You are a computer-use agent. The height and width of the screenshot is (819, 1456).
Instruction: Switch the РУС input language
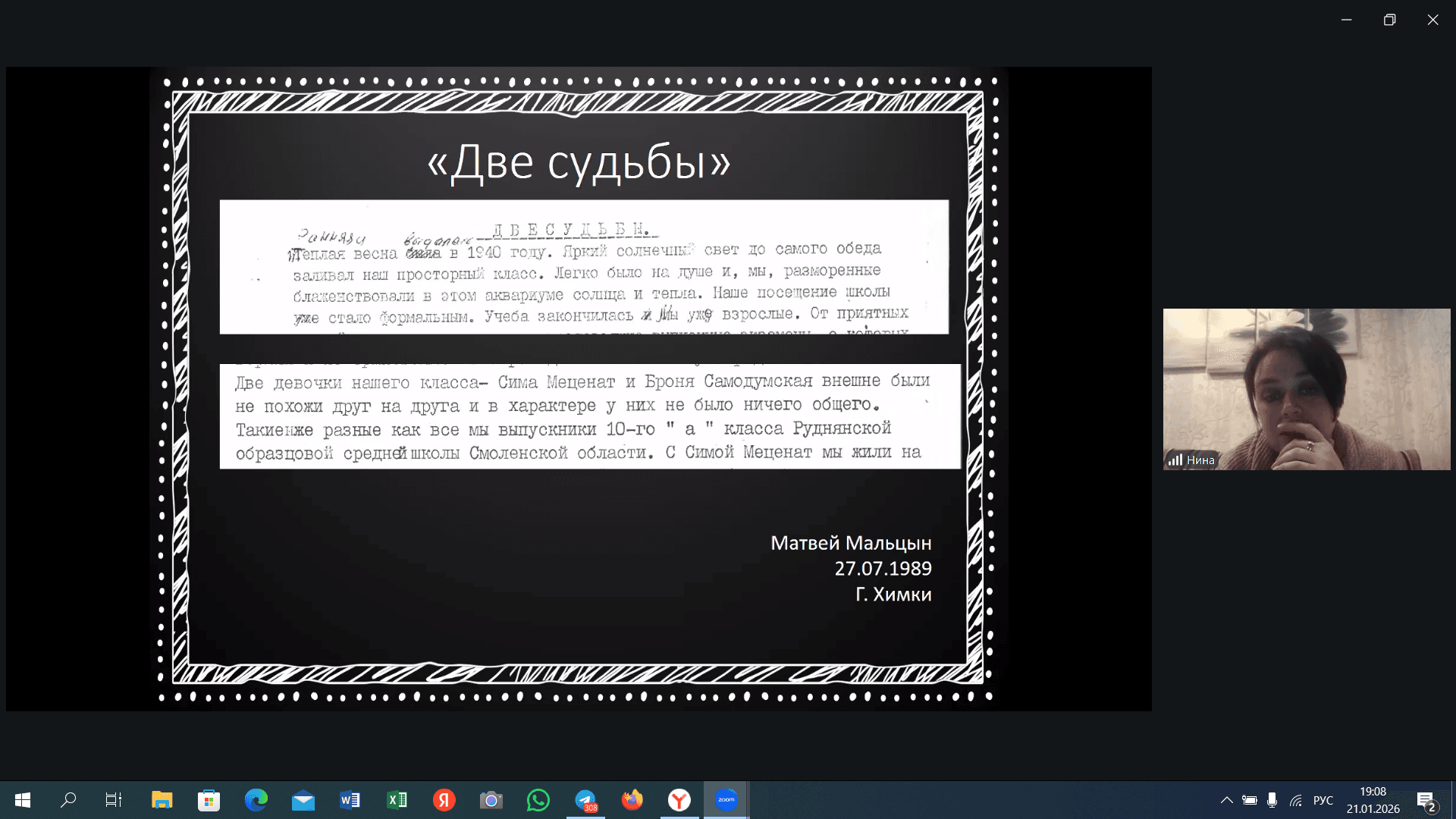[x=1323, y=800]
